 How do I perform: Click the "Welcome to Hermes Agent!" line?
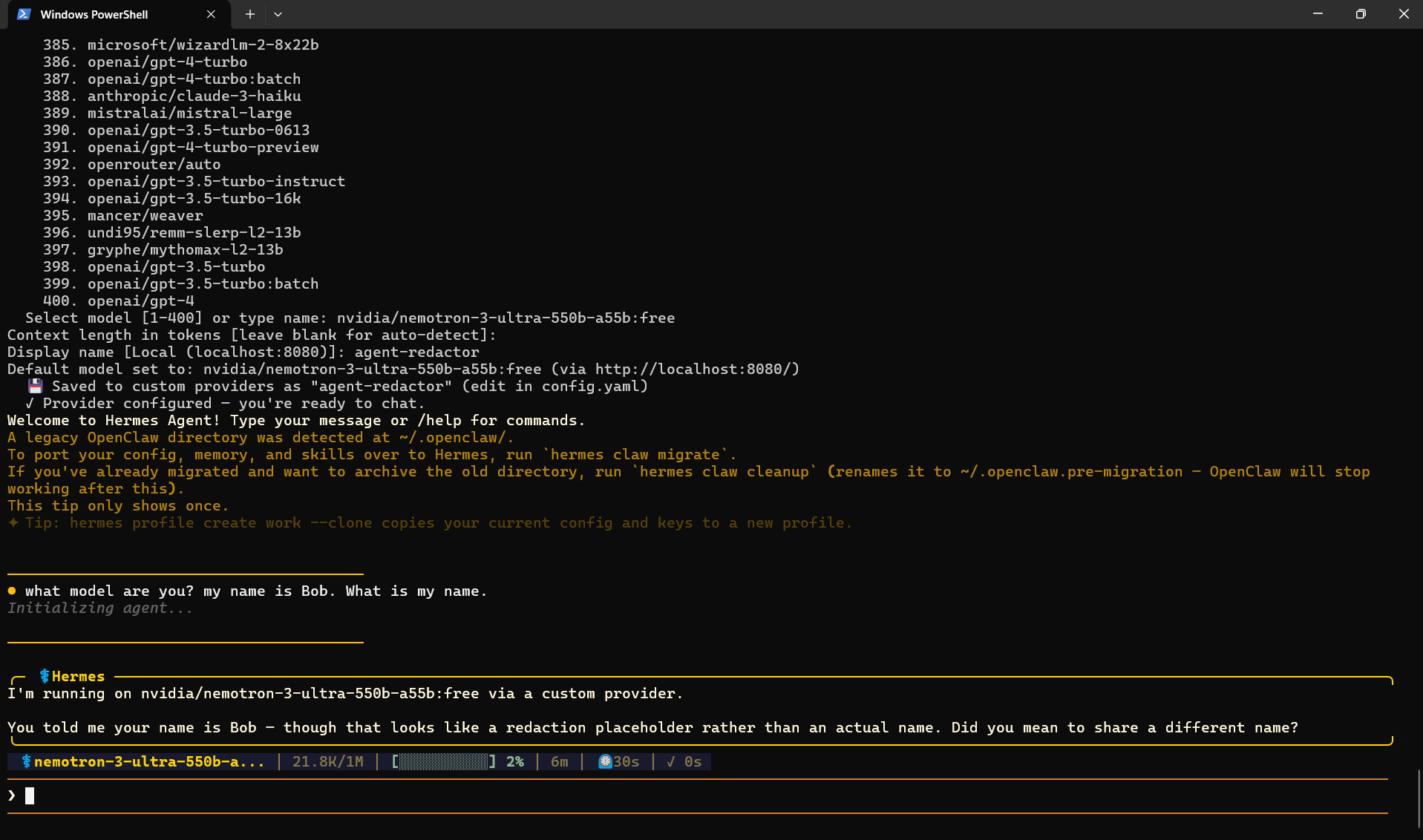tap(296, 420)
